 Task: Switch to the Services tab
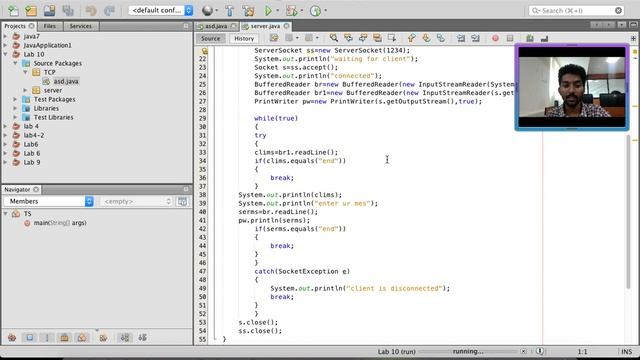pos(80,26)
